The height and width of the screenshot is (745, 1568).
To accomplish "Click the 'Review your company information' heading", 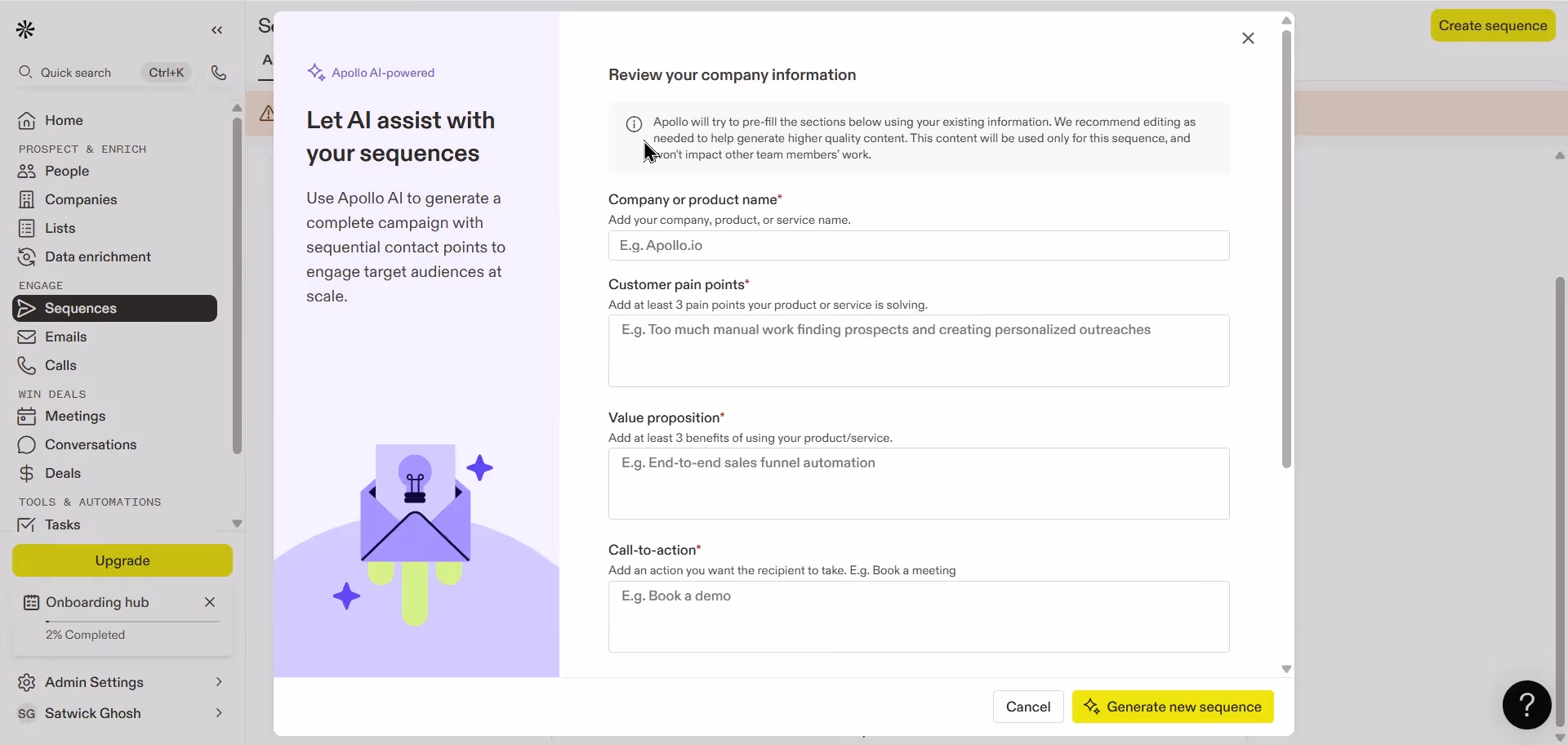I will pyautogui.click(x=732, y=75).
